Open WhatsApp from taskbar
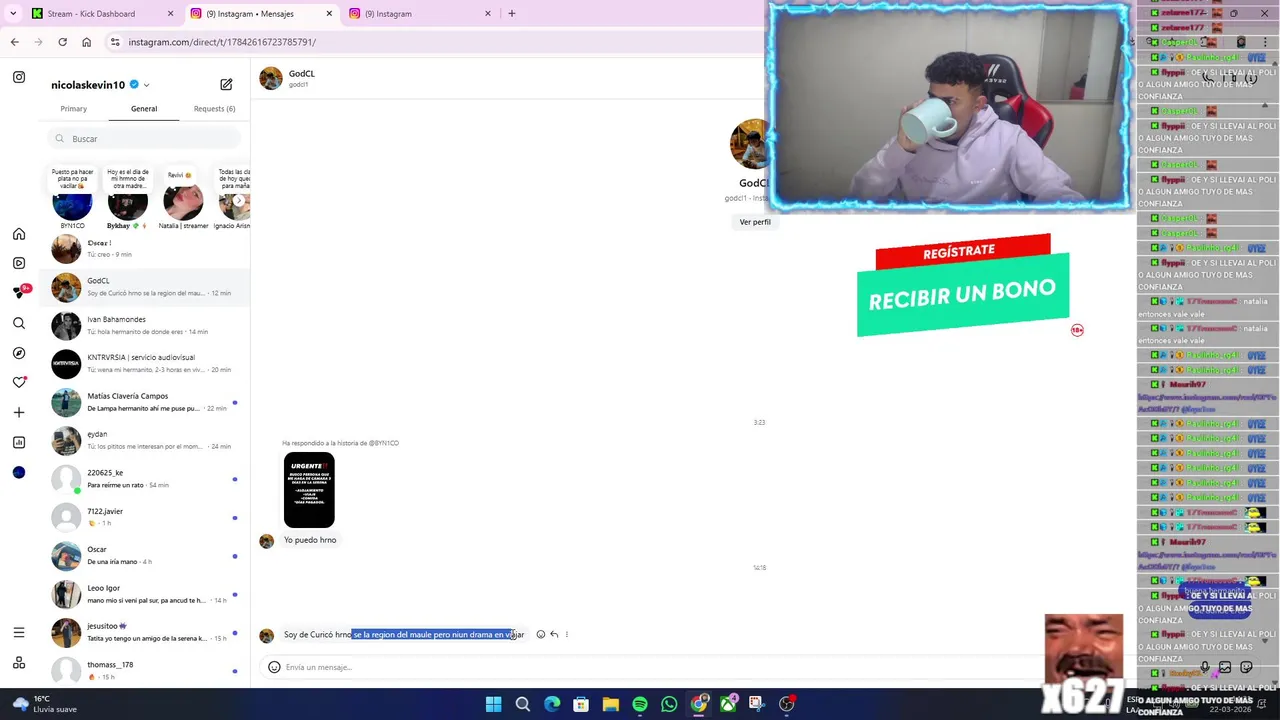Viewport: 1280px width, 720px height. click(669, 704)
